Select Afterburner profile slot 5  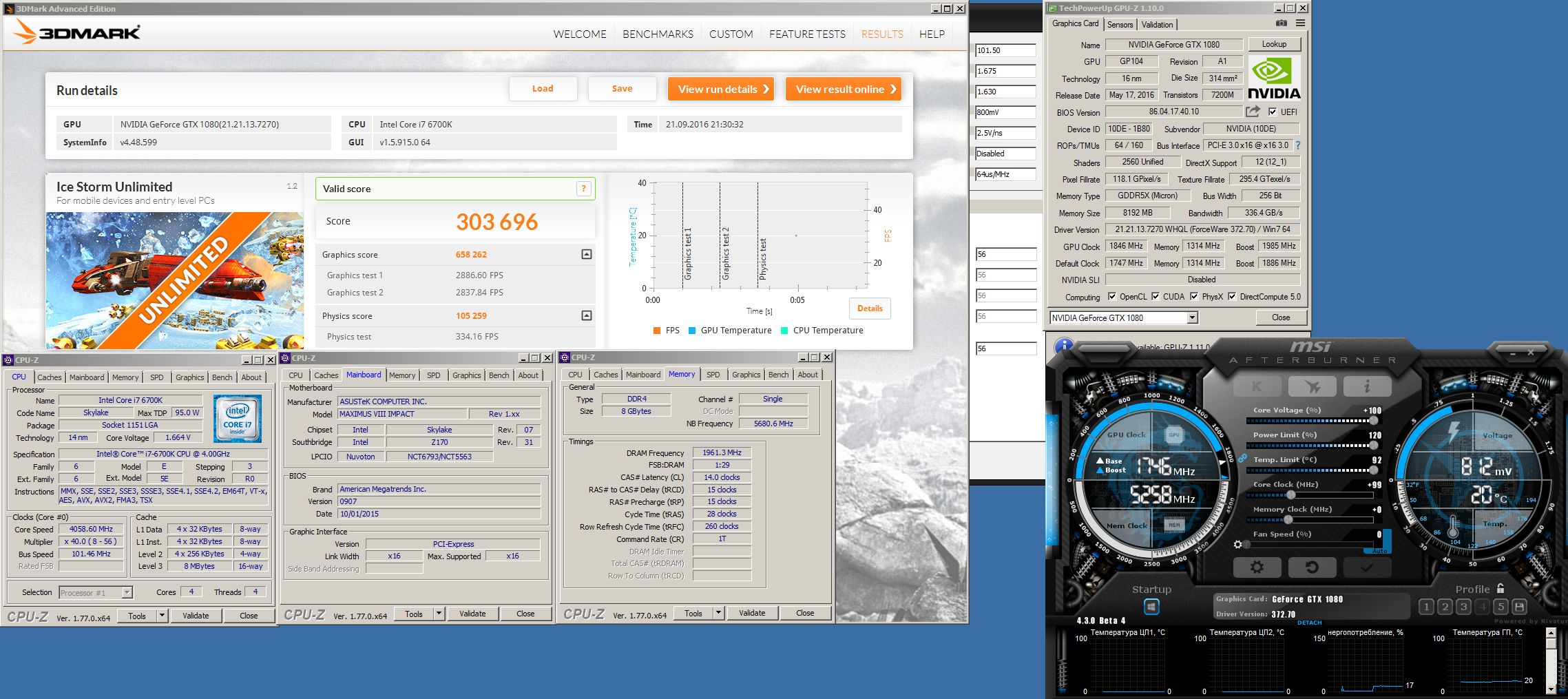pyautogui.click(x=1501, y=607)
